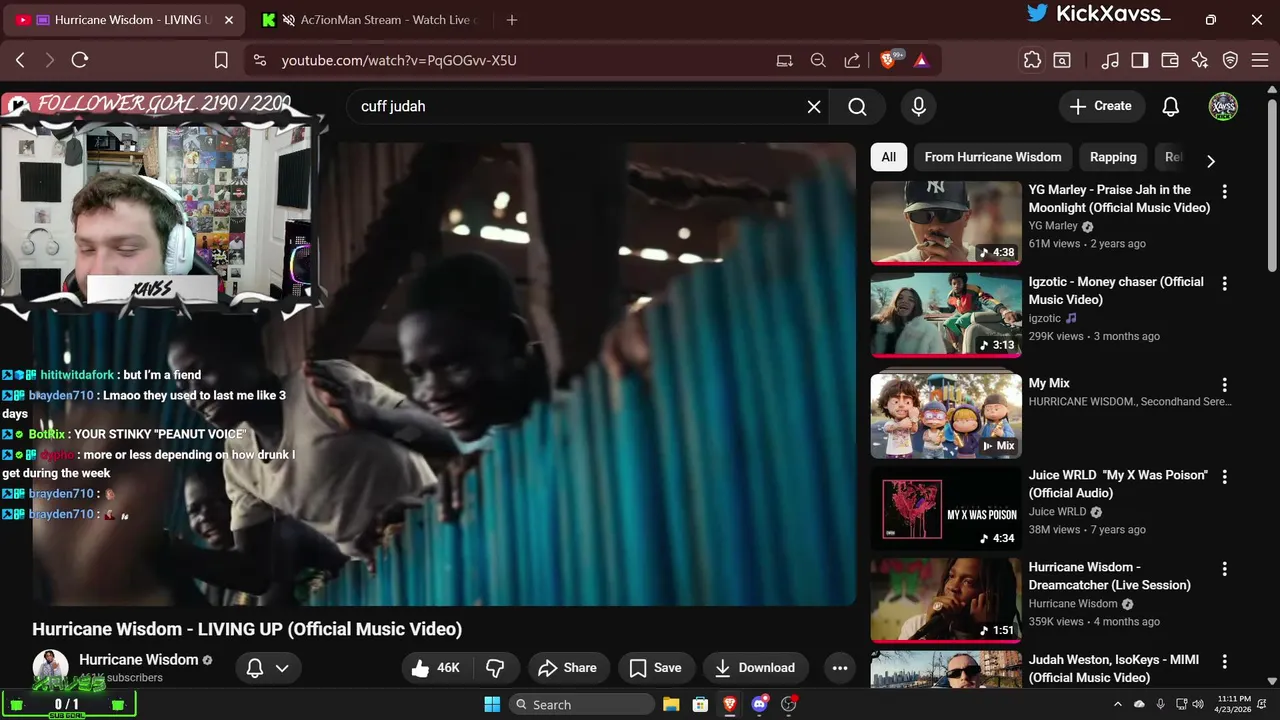Open Brave Shields lion icon
Viewport: 1280px width, 720px height.
[x=889, y=60]
